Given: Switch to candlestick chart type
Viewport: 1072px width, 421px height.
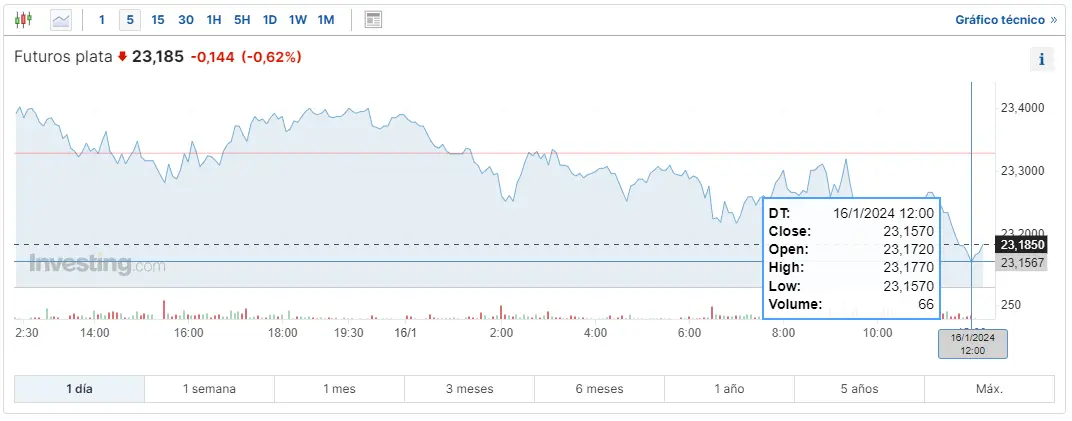Looking at the screenshot, I should pyautogui.click(x=24, y=19).
